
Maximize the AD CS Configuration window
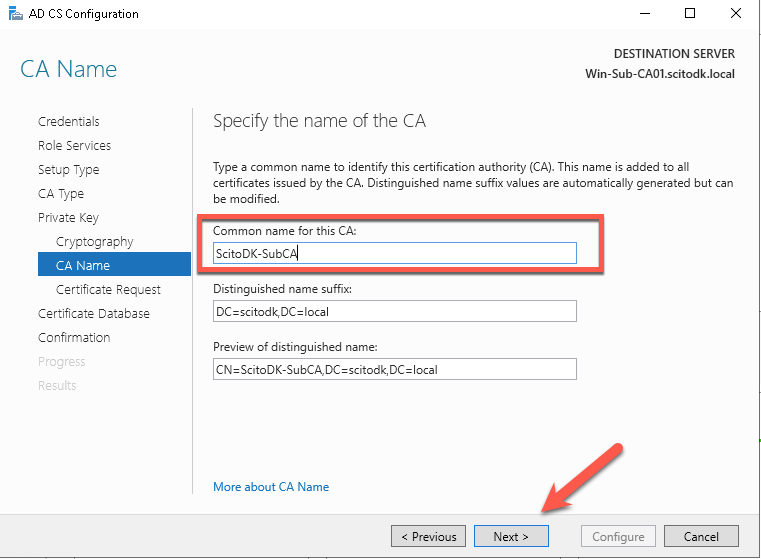point(690,14)
